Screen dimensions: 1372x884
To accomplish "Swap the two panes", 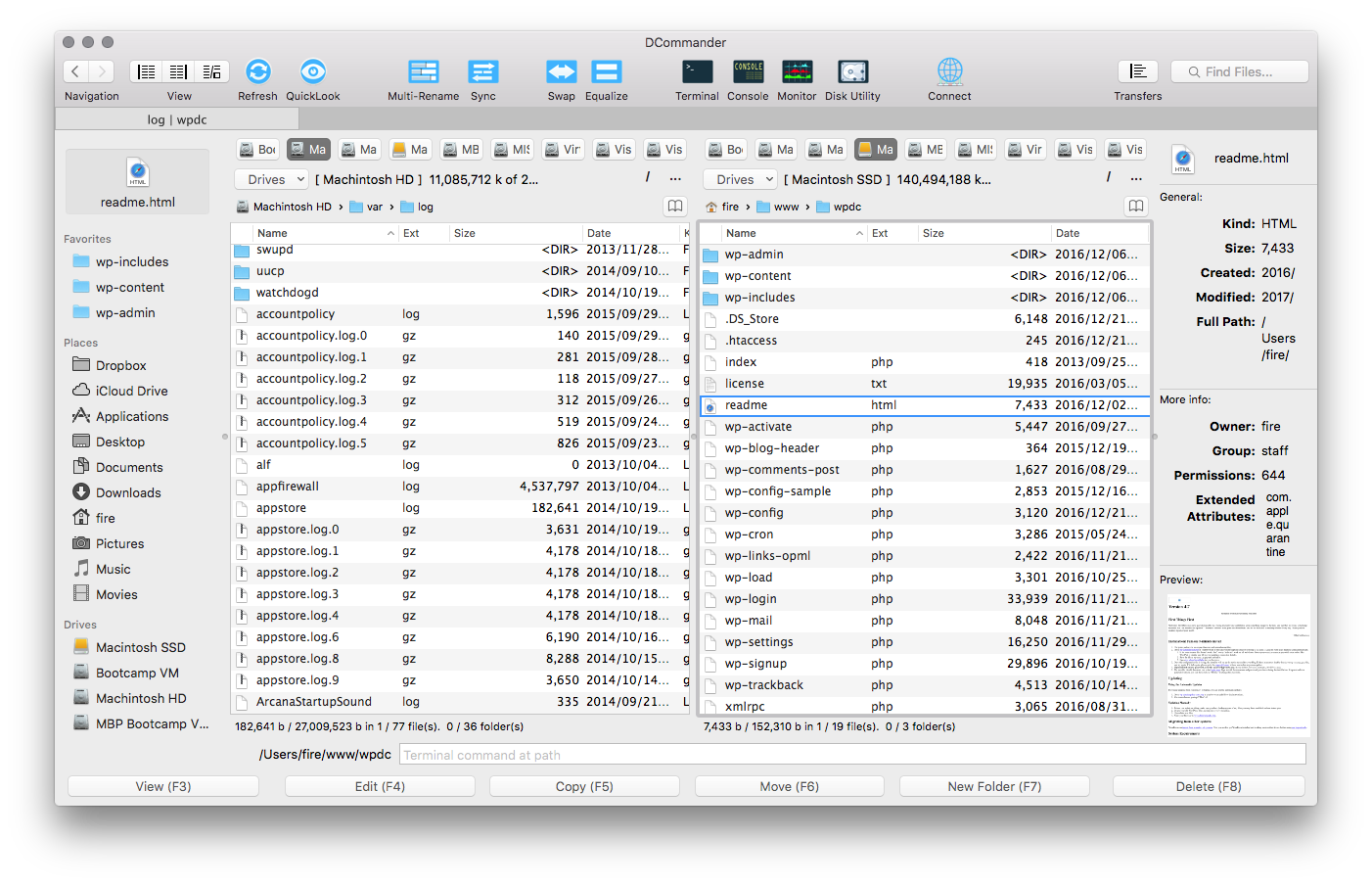I will click(562, 71).
